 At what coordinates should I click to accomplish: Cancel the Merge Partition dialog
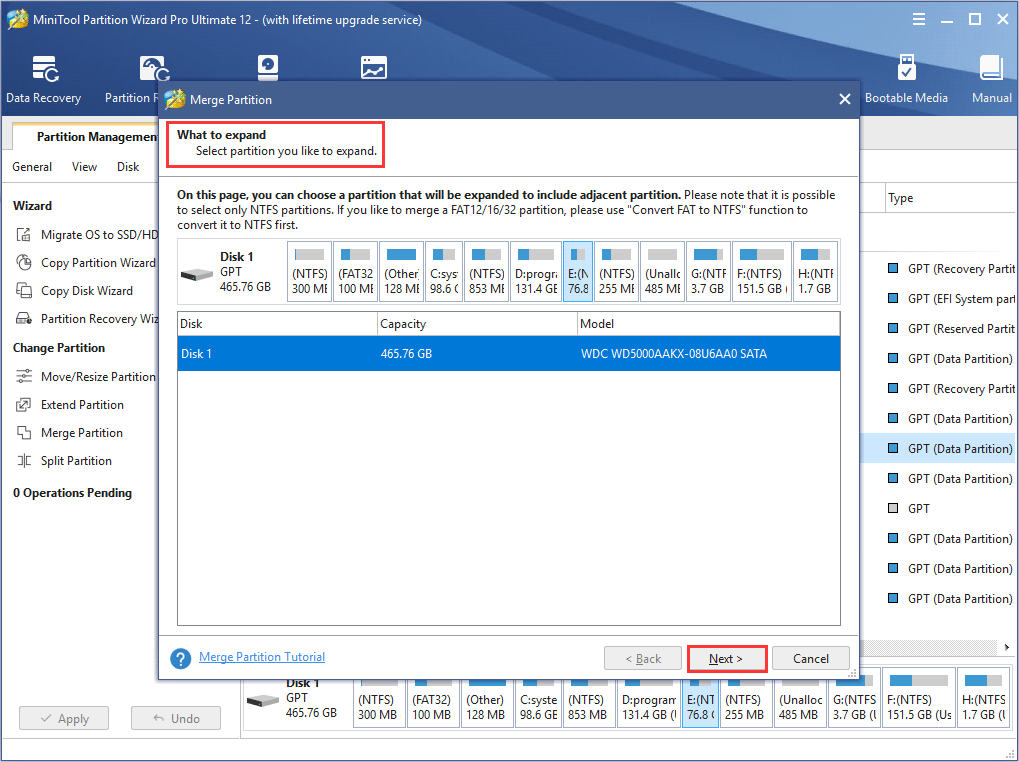click(810, 659)
